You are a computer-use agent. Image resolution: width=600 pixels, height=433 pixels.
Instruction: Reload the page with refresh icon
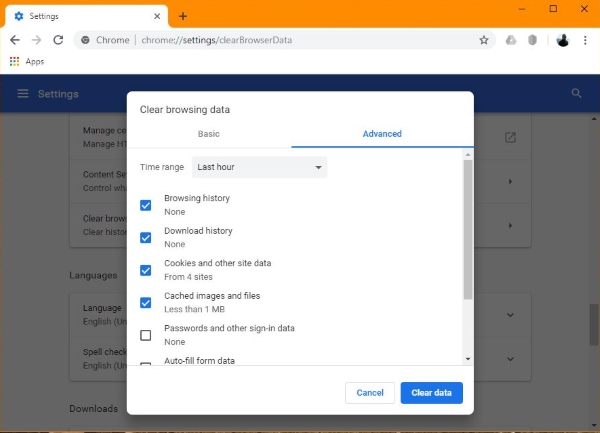click(58, 40)
